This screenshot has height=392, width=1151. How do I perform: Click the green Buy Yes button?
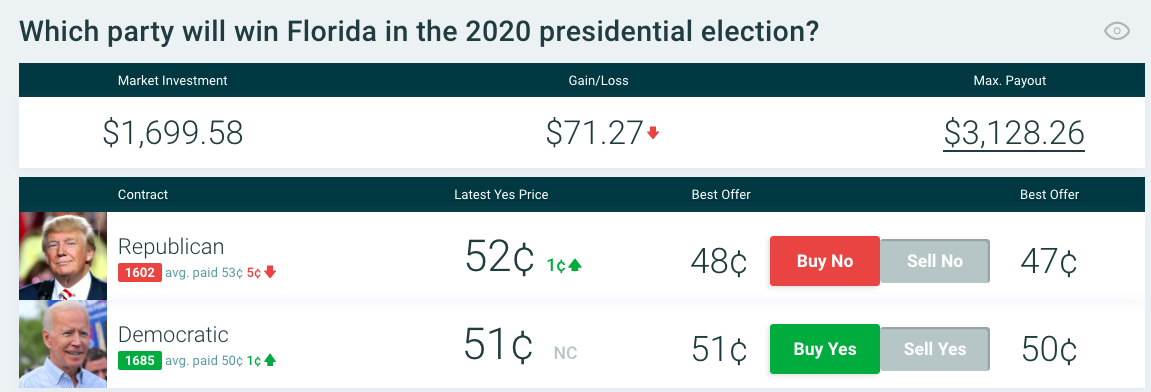tap(824, 349)
